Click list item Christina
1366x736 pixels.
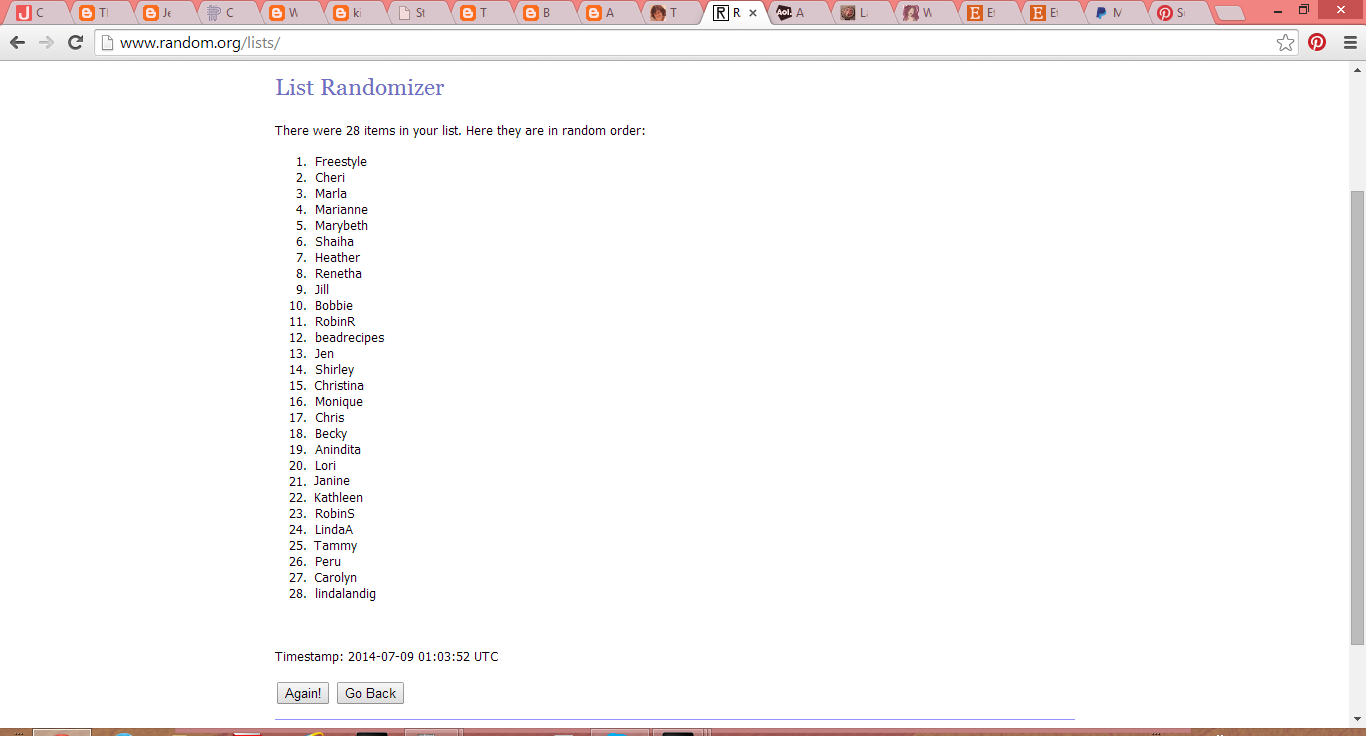coord(339,386)
